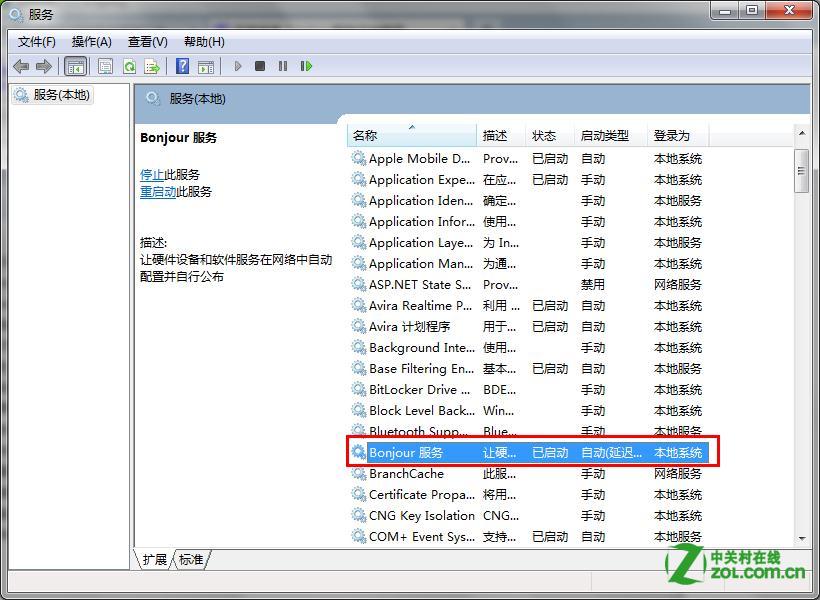Click the 重启动 service link
The width and height of the screenshot is (820, 600).
(158, 192)
